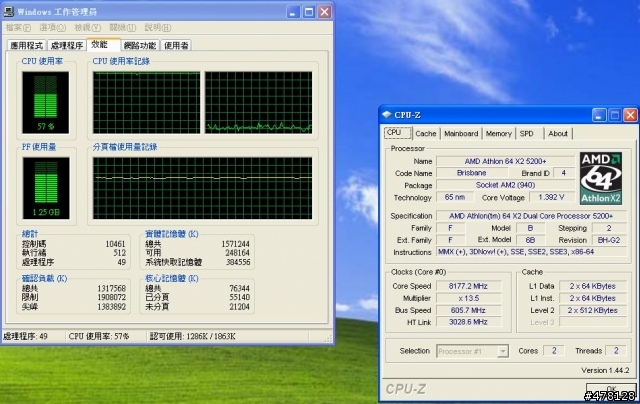The image size is (640, 404).
Task: Open the 檔案(F) menu in Task Manager
Action: (18, 28)
